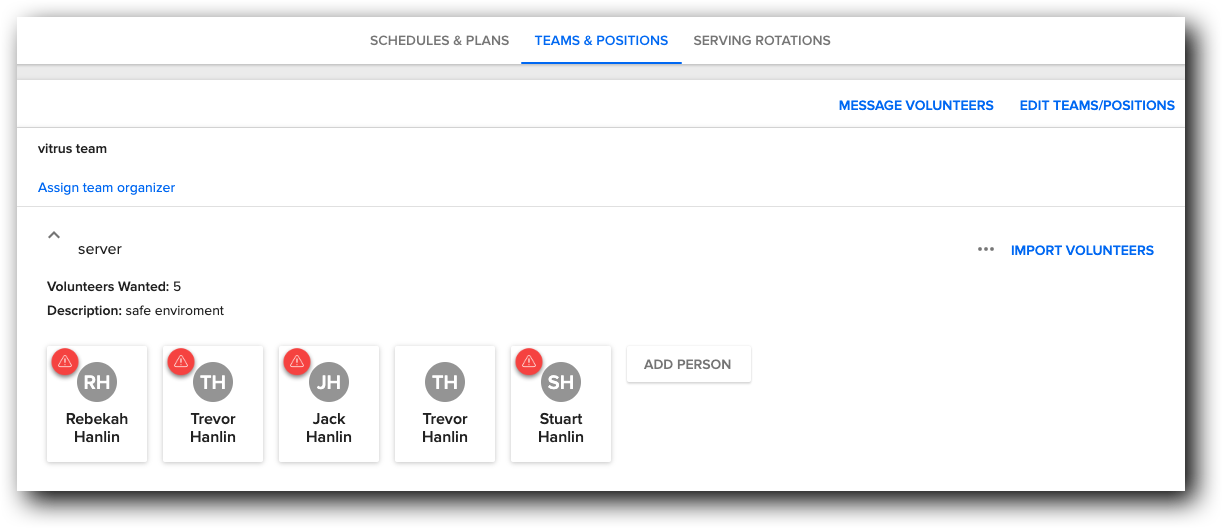
Task: Open the Serving Rotations tab
Action: coord(762,41)
